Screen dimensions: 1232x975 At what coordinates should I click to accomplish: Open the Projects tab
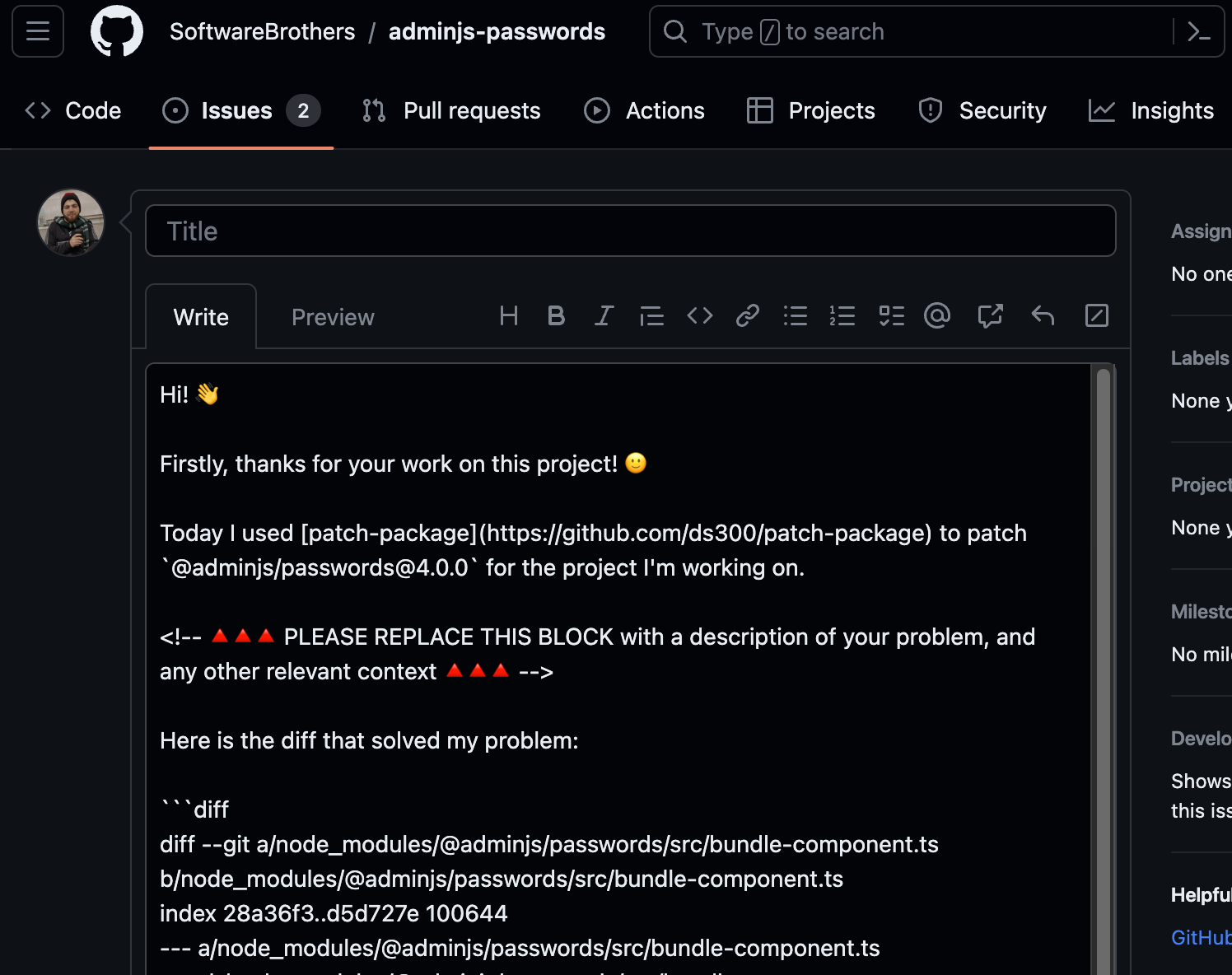point(810,110)
